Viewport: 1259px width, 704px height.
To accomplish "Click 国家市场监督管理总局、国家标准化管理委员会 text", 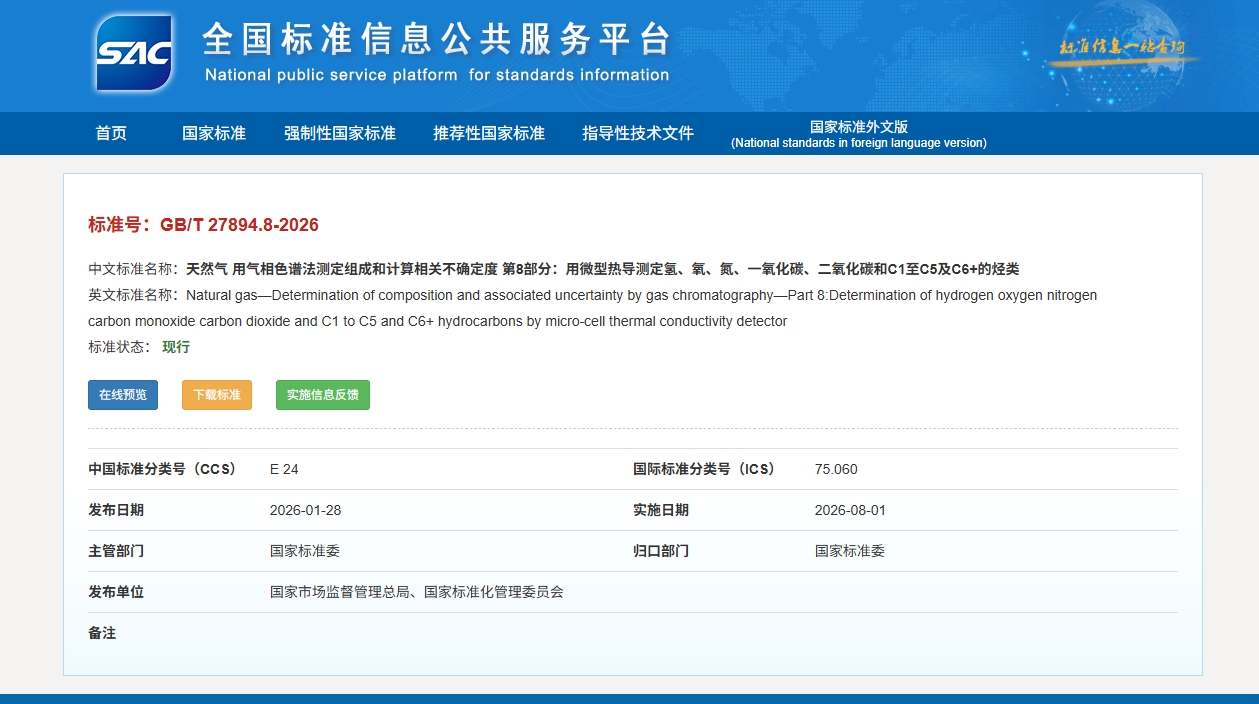I will pyautogui.click(x=417, y=592).
